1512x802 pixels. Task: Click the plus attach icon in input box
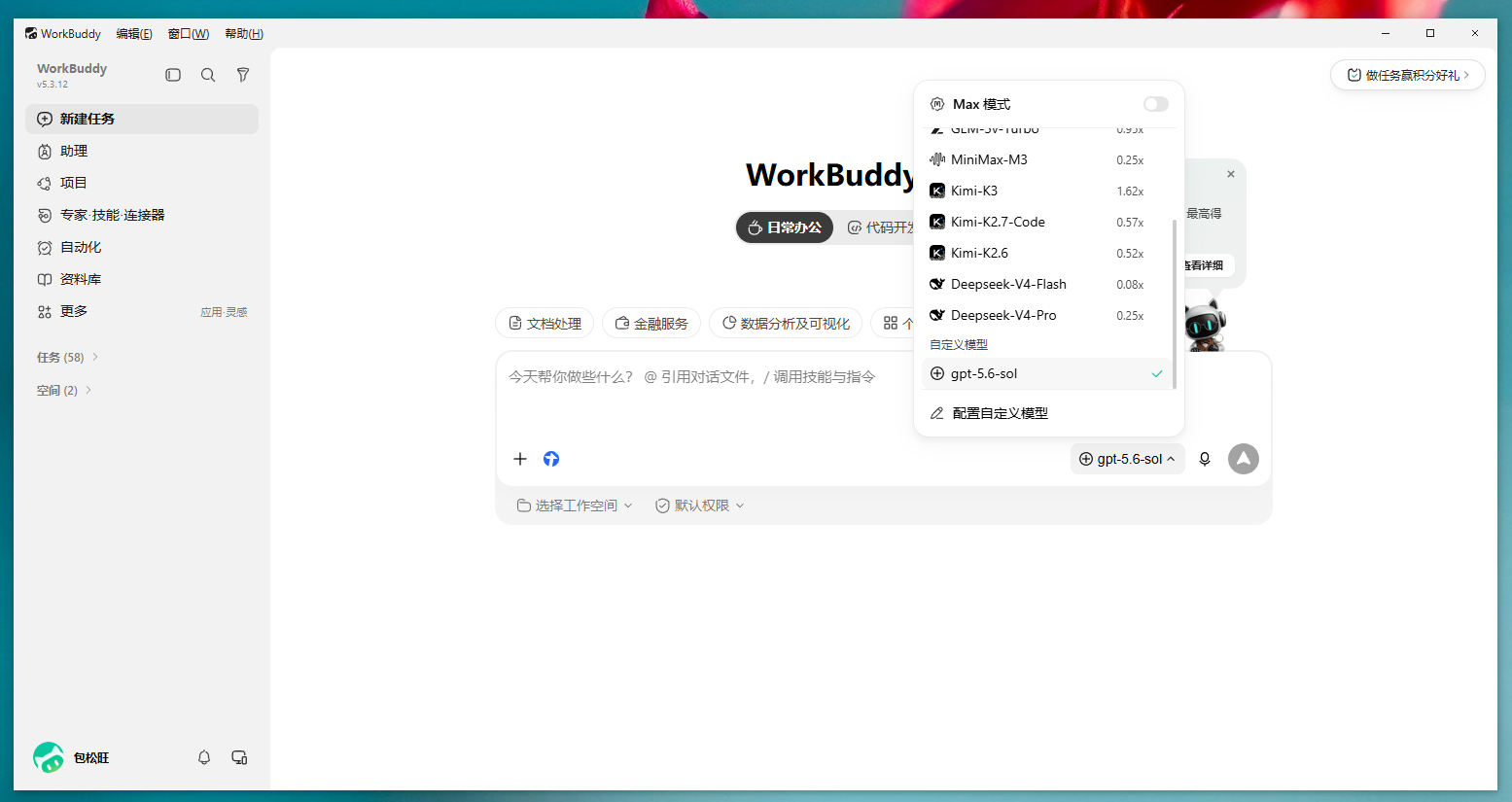click(x=520, y=459)
